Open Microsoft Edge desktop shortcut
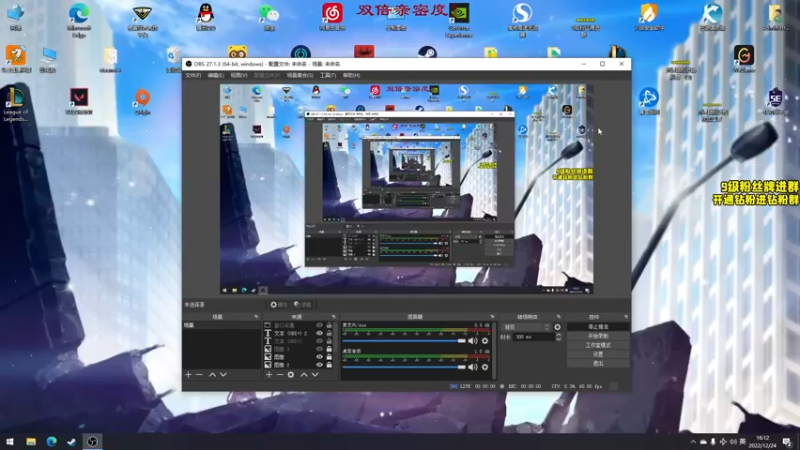The height and width of the screenshot is (450, 800). tap(79, 19)
